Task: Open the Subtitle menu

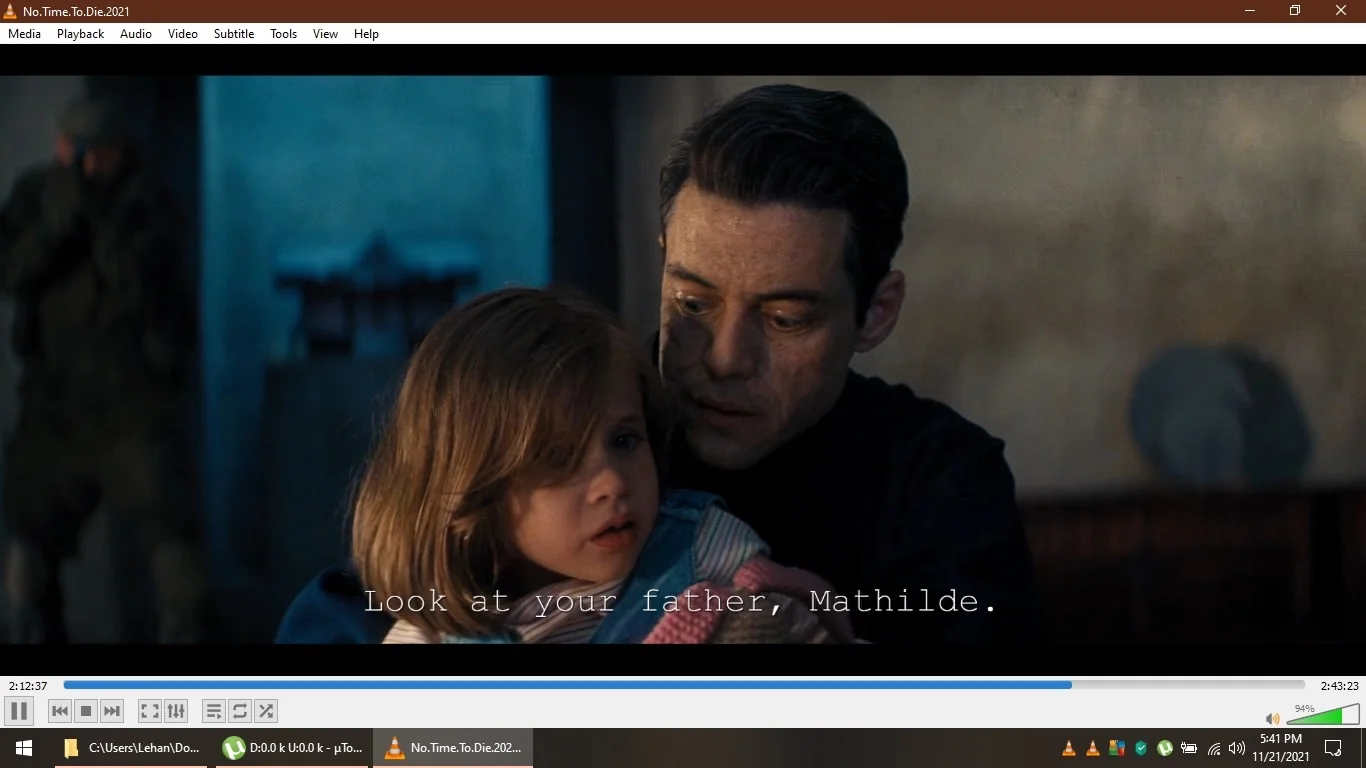Action: pyautogui.click(x=234, y=34)
